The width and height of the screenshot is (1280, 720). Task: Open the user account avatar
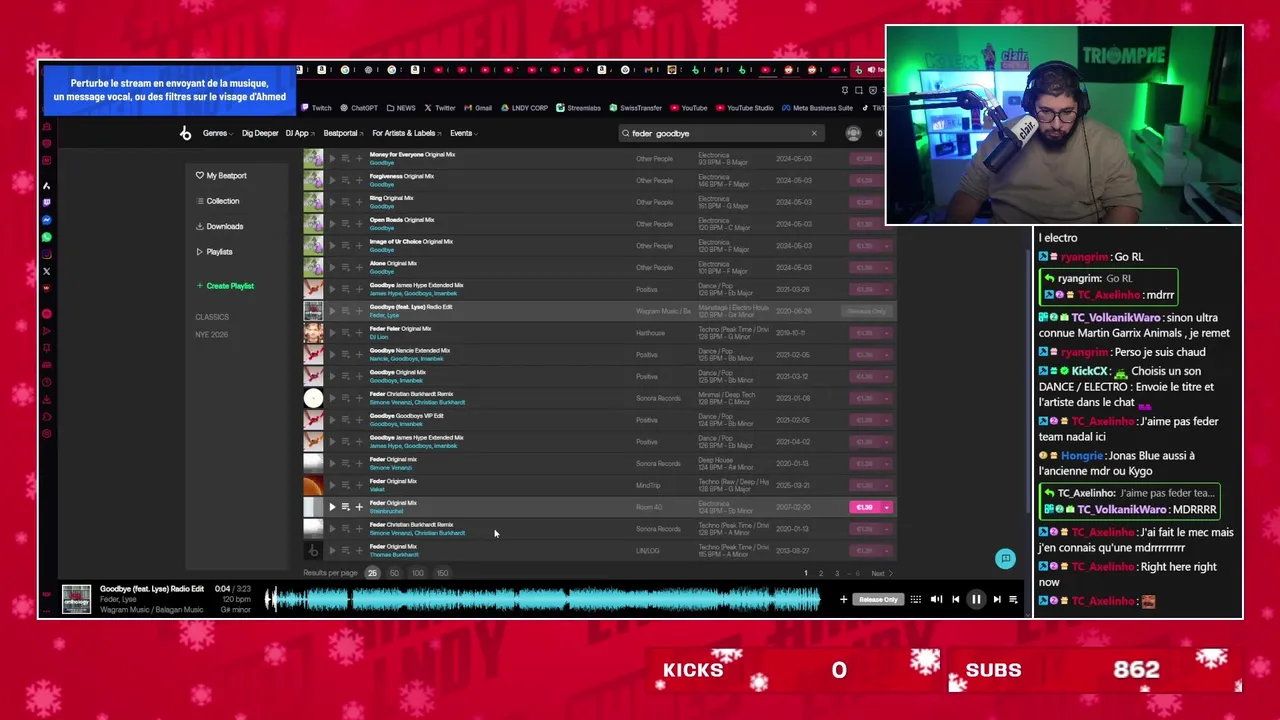(x=853, y=133)
